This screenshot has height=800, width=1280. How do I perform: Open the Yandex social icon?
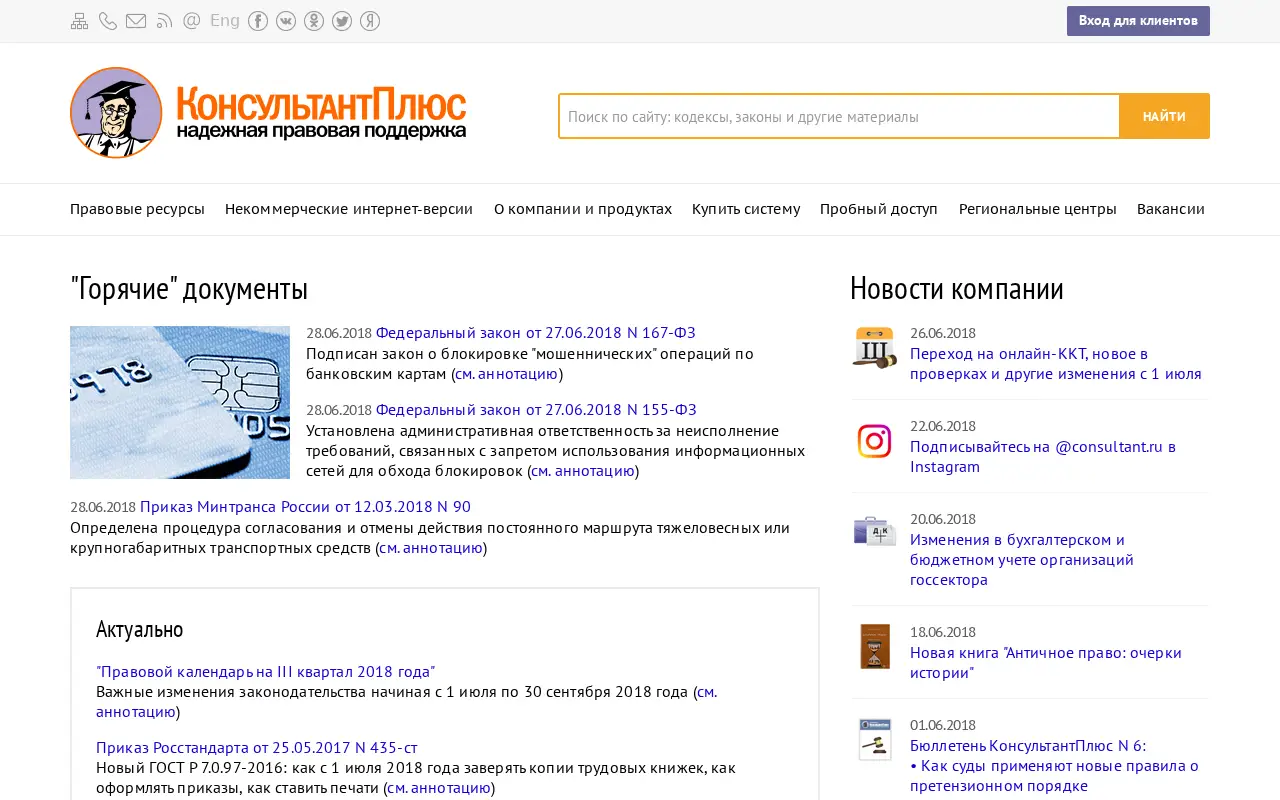[370, 21]
